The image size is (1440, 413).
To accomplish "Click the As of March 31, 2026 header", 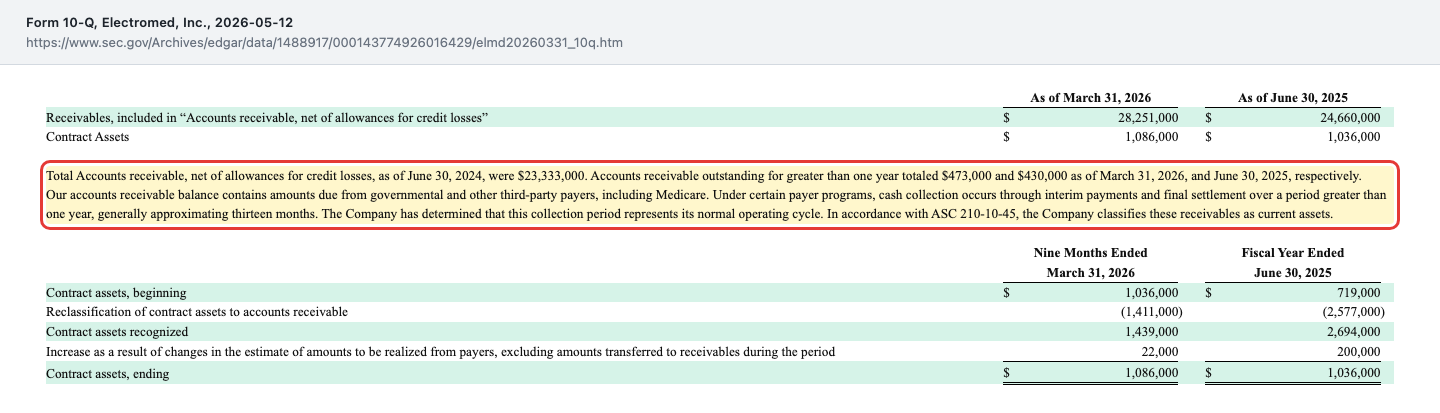I will (x=1090, y=98).
